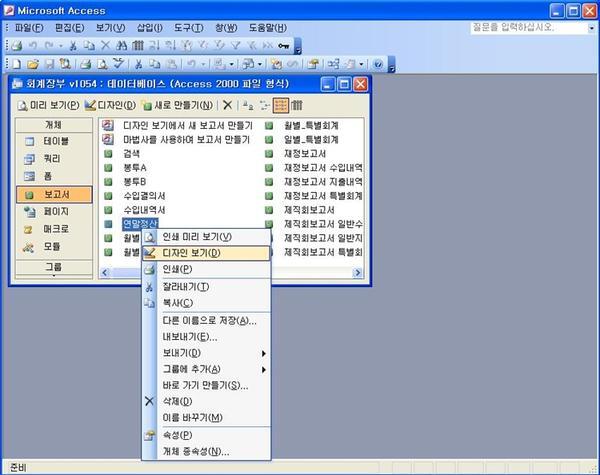
Task: Click the 그룹 bar button
Action: click(x=54, y=266)
